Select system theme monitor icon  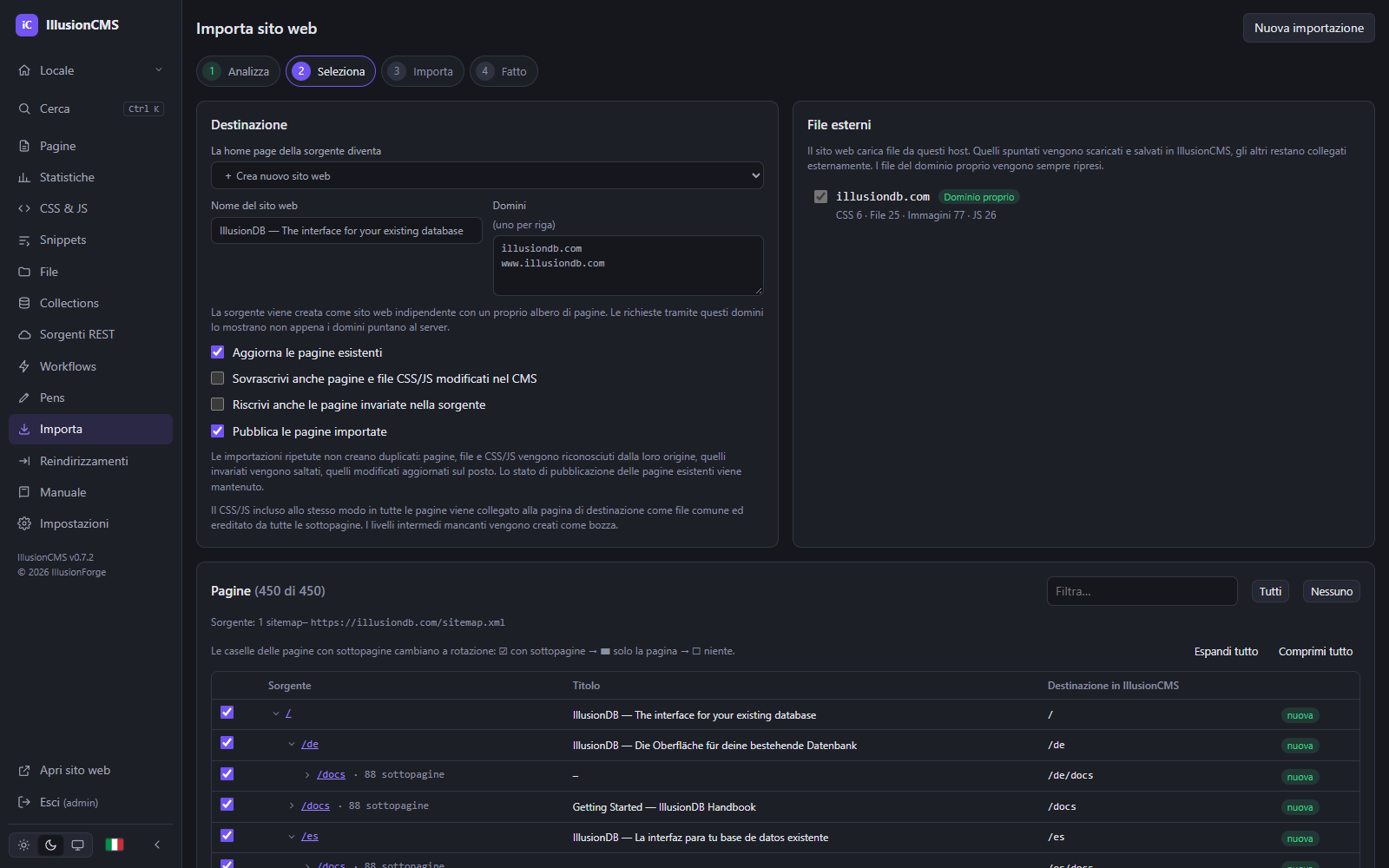77,845
